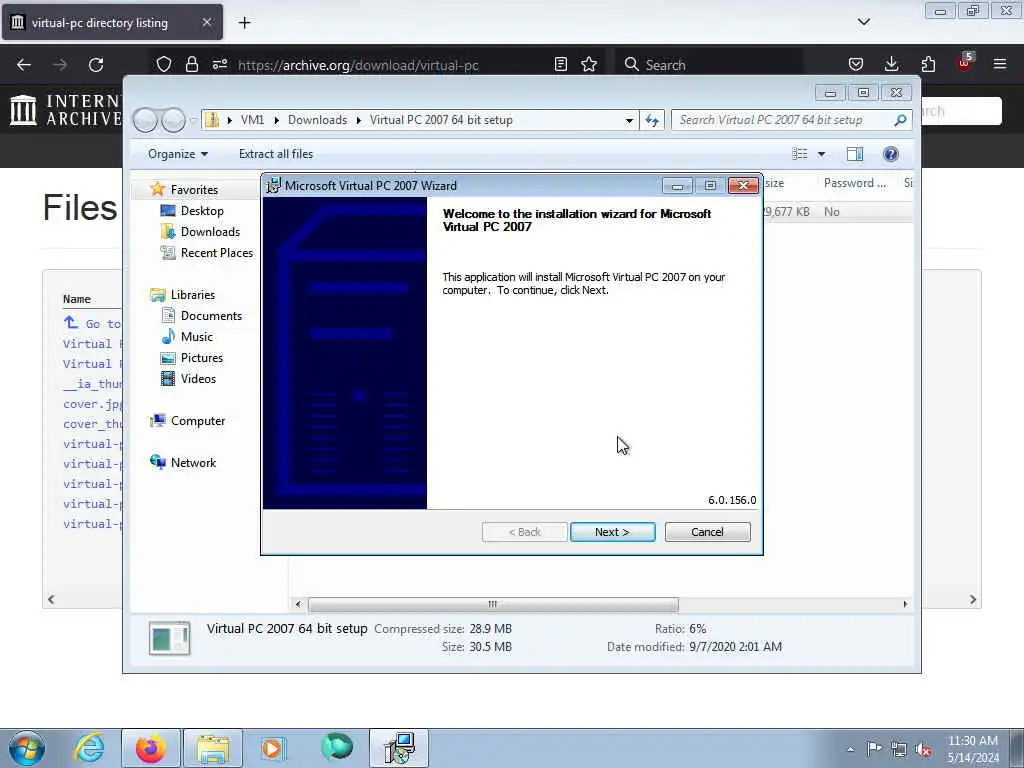
Task: Open Documents library
Action: 211,315
